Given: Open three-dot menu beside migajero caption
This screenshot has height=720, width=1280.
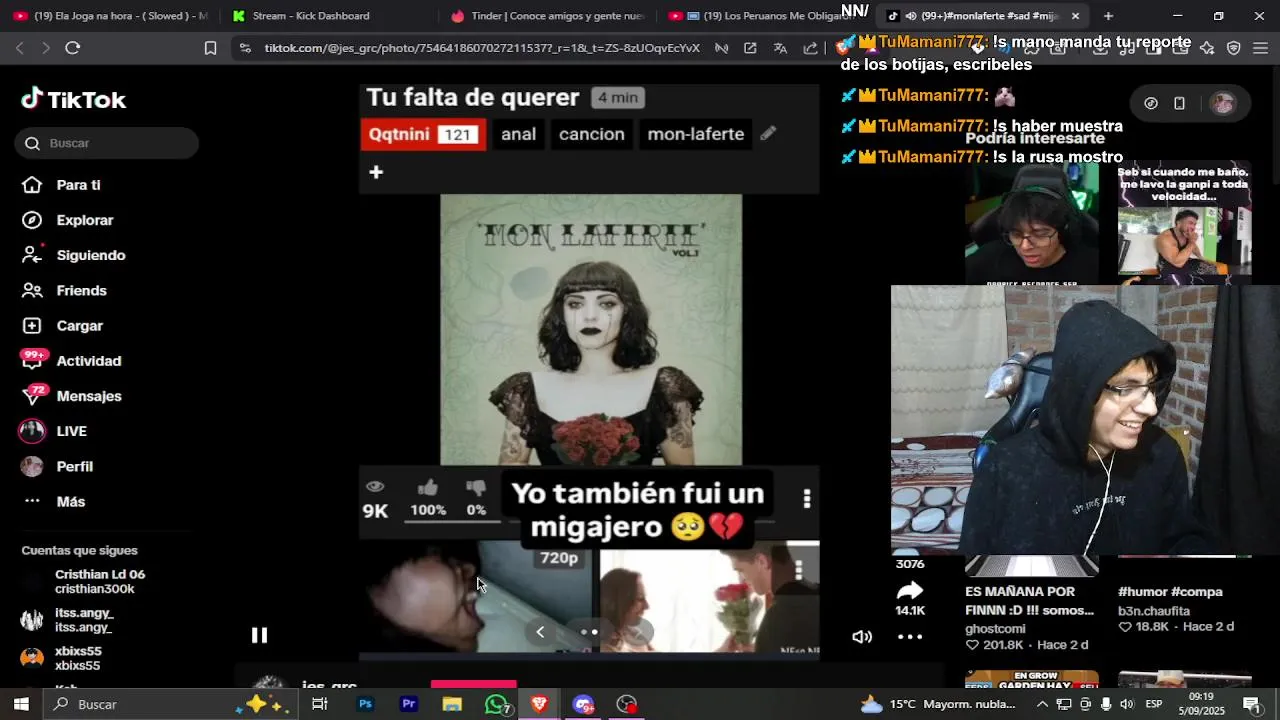Looking at the screenshot, I should [807, 498].
